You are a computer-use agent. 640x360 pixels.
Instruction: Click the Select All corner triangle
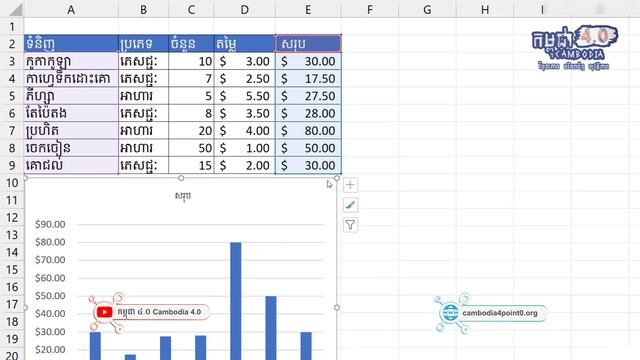point(16,9)
